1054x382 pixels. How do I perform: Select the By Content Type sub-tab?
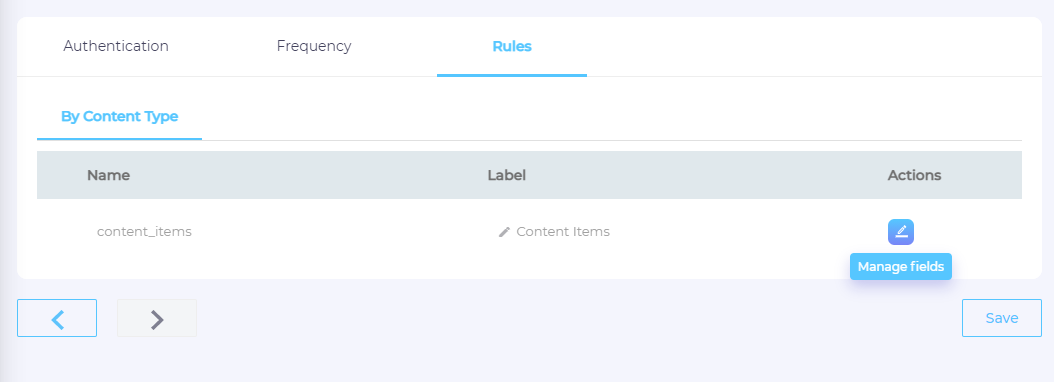[x=120, y=116]
